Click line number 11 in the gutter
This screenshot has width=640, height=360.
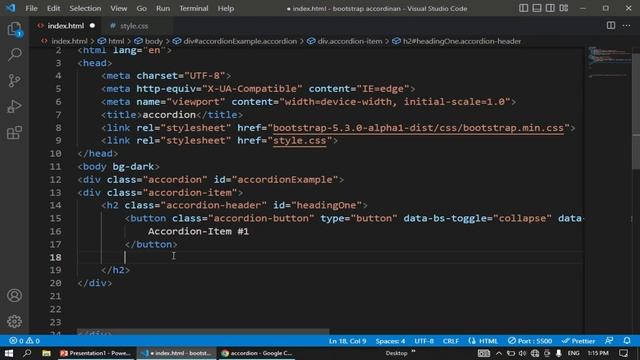56,167
